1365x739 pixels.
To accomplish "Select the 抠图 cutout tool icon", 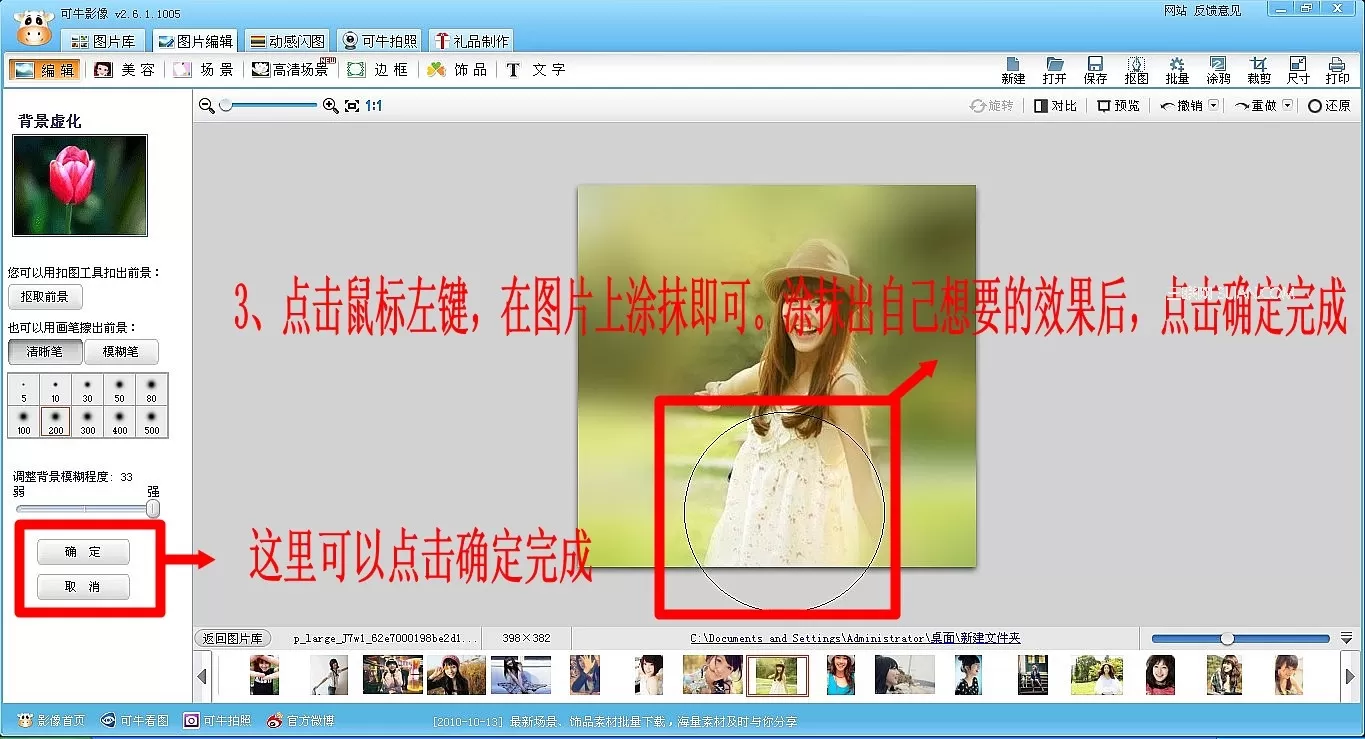I will (x=1136, y=70).
